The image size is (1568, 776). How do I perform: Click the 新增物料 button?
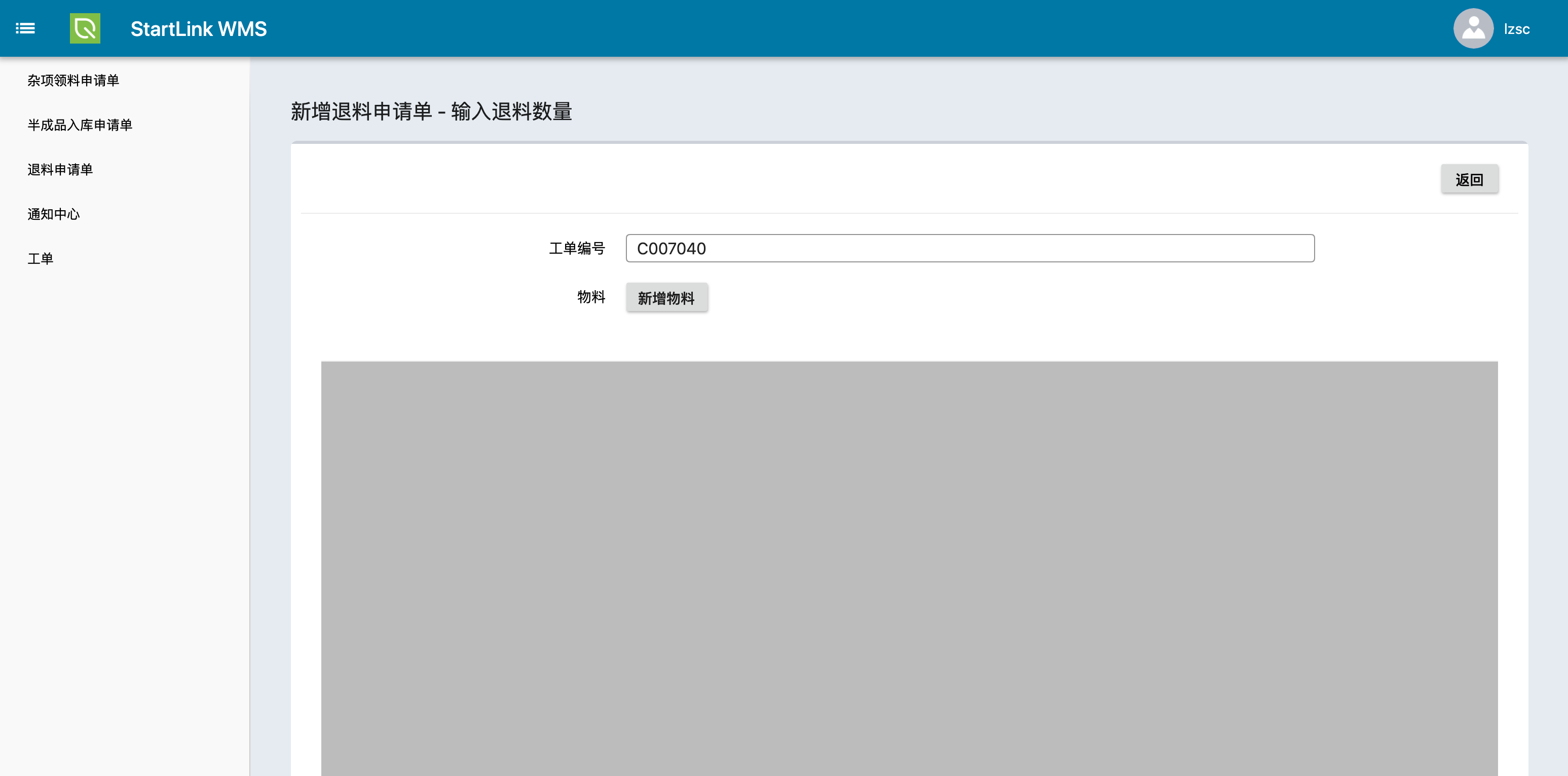point(666,297)
